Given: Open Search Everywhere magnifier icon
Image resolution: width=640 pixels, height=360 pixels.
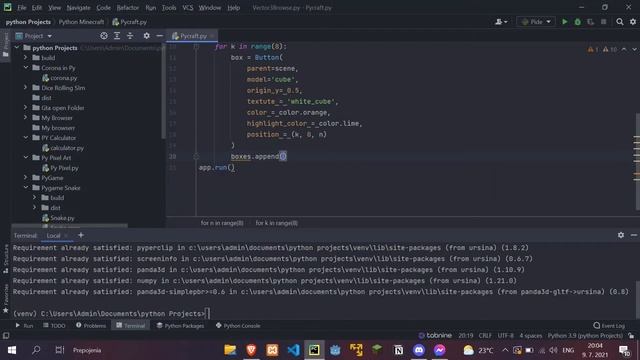Looking at the screenshot, I should click(x=620, y=22).
